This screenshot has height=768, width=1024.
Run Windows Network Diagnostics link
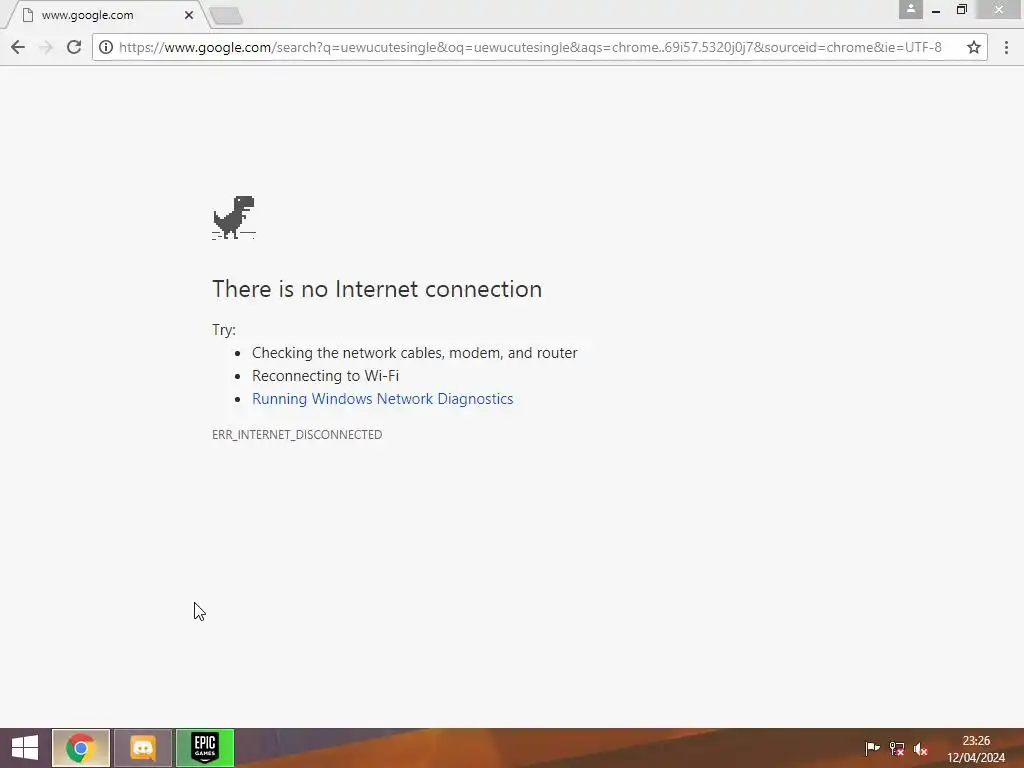pyautogui.click(x=383, y=398)
